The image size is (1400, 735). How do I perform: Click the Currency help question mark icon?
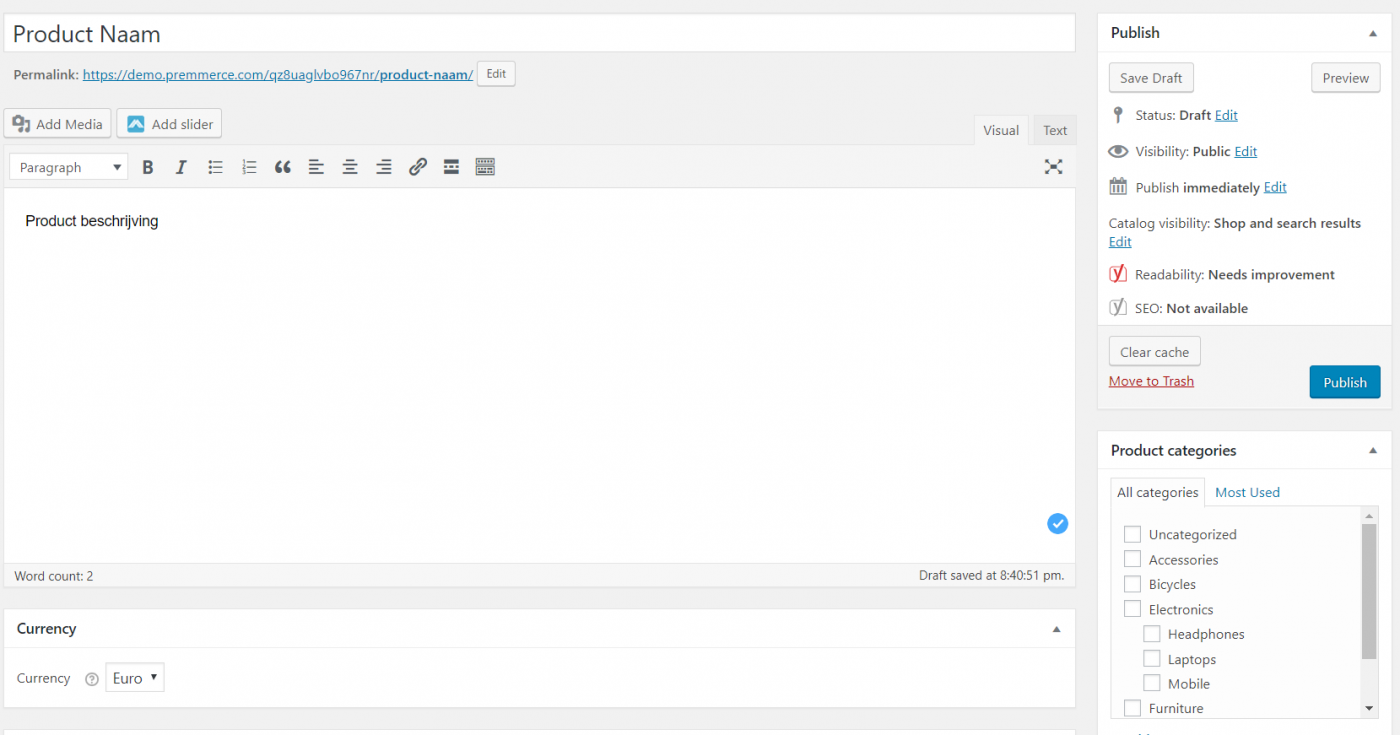pos(92,679)
